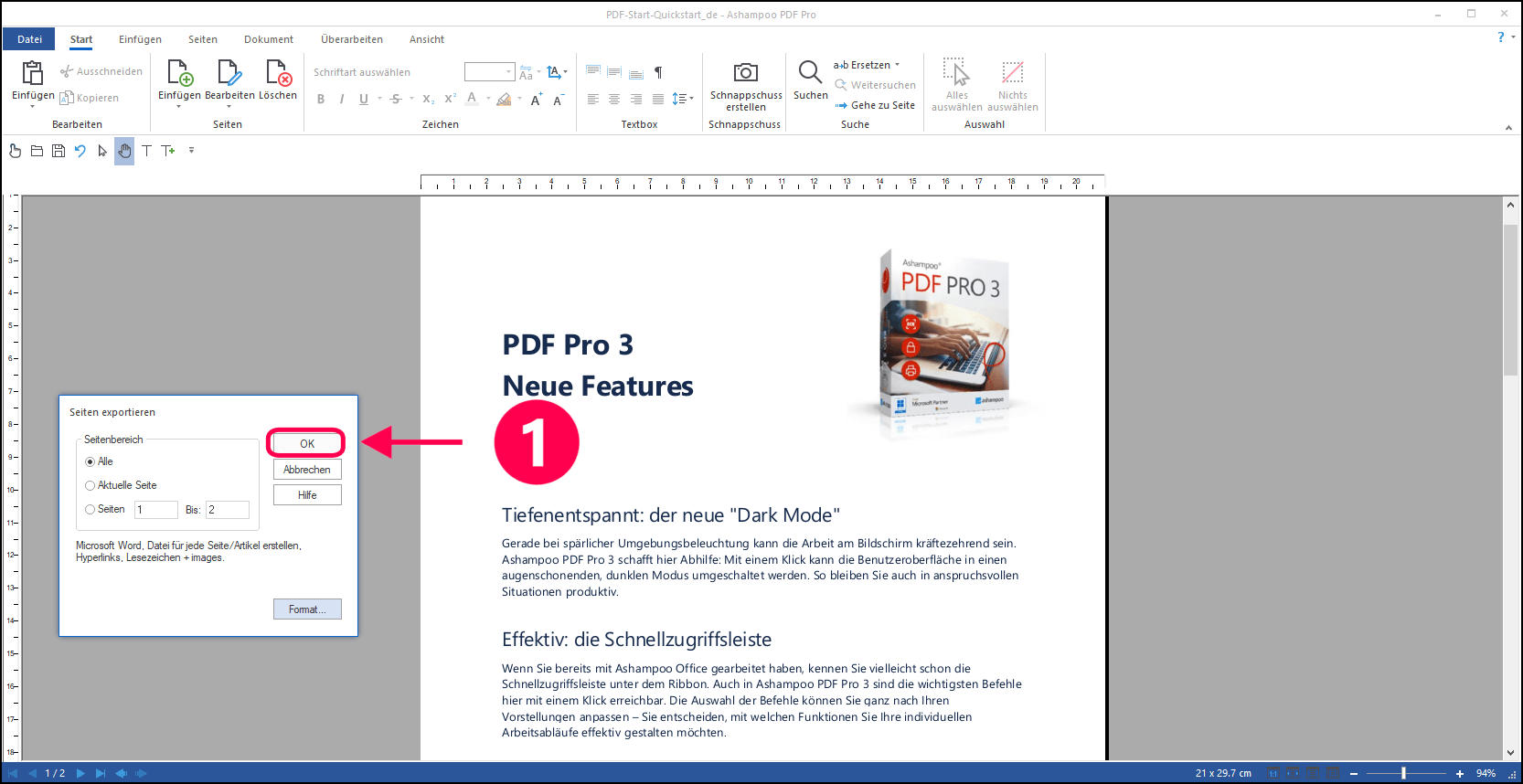Screen dimensions: 1523x784
Task: Click the zoom out minus button
Action: [1354, 773]
